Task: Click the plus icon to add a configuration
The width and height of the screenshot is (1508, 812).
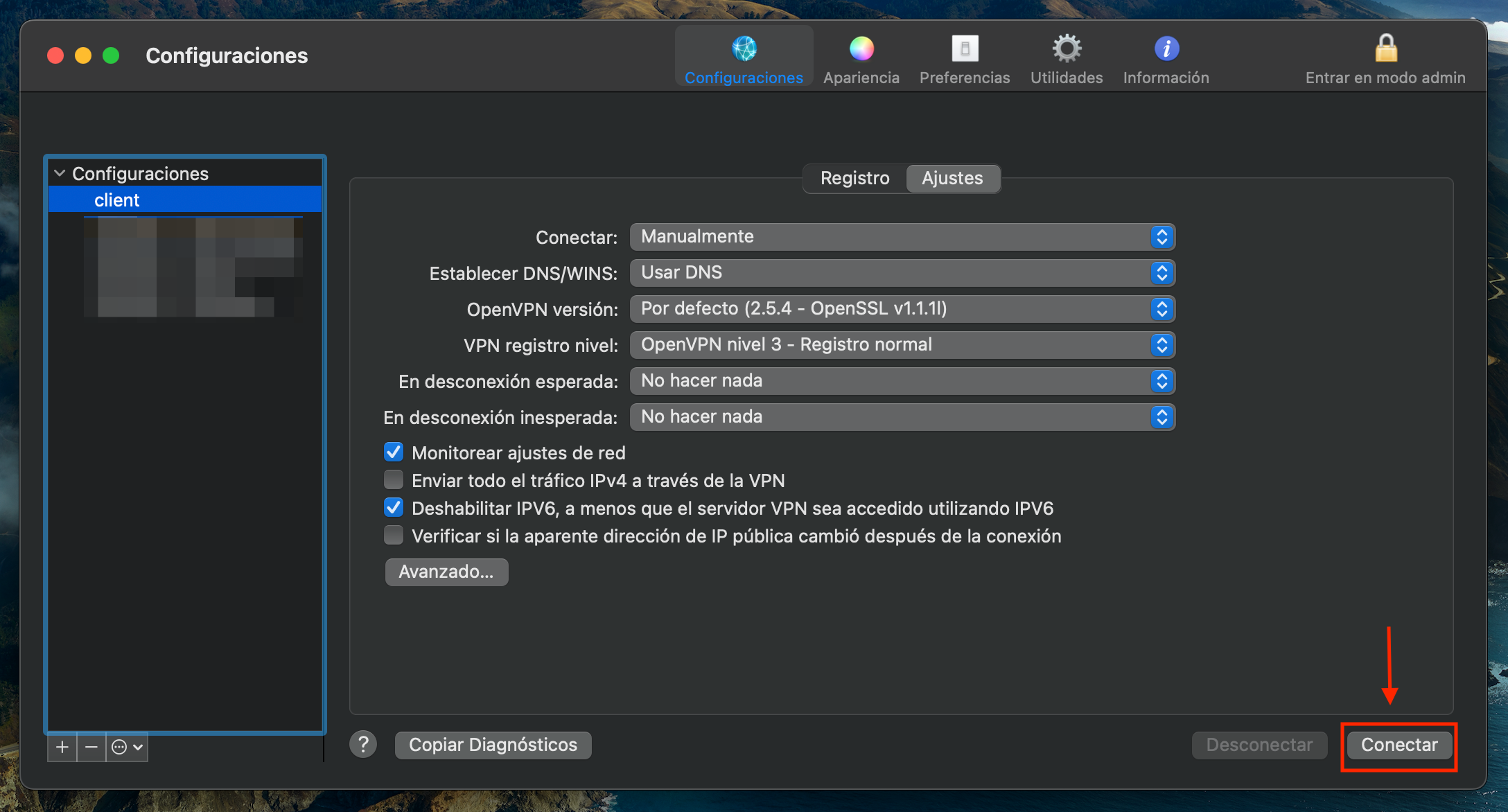Action: click(62, 747)
